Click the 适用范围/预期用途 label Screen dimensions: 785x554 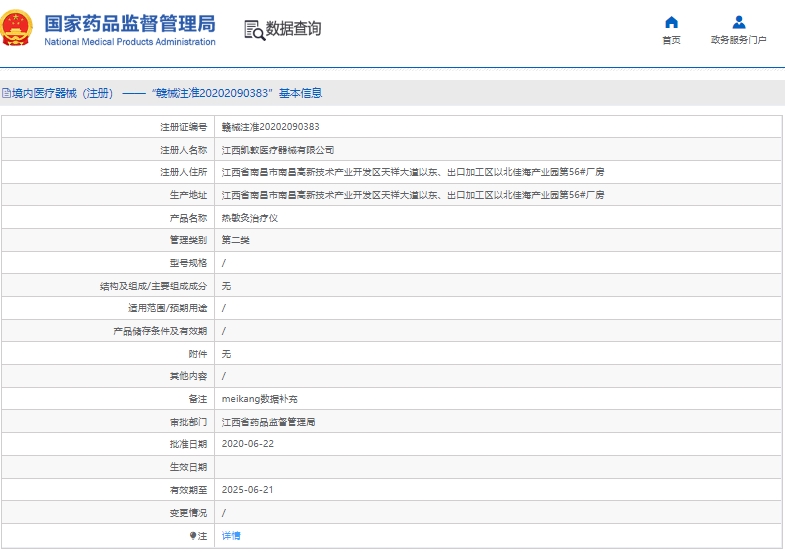coord(167,308)
